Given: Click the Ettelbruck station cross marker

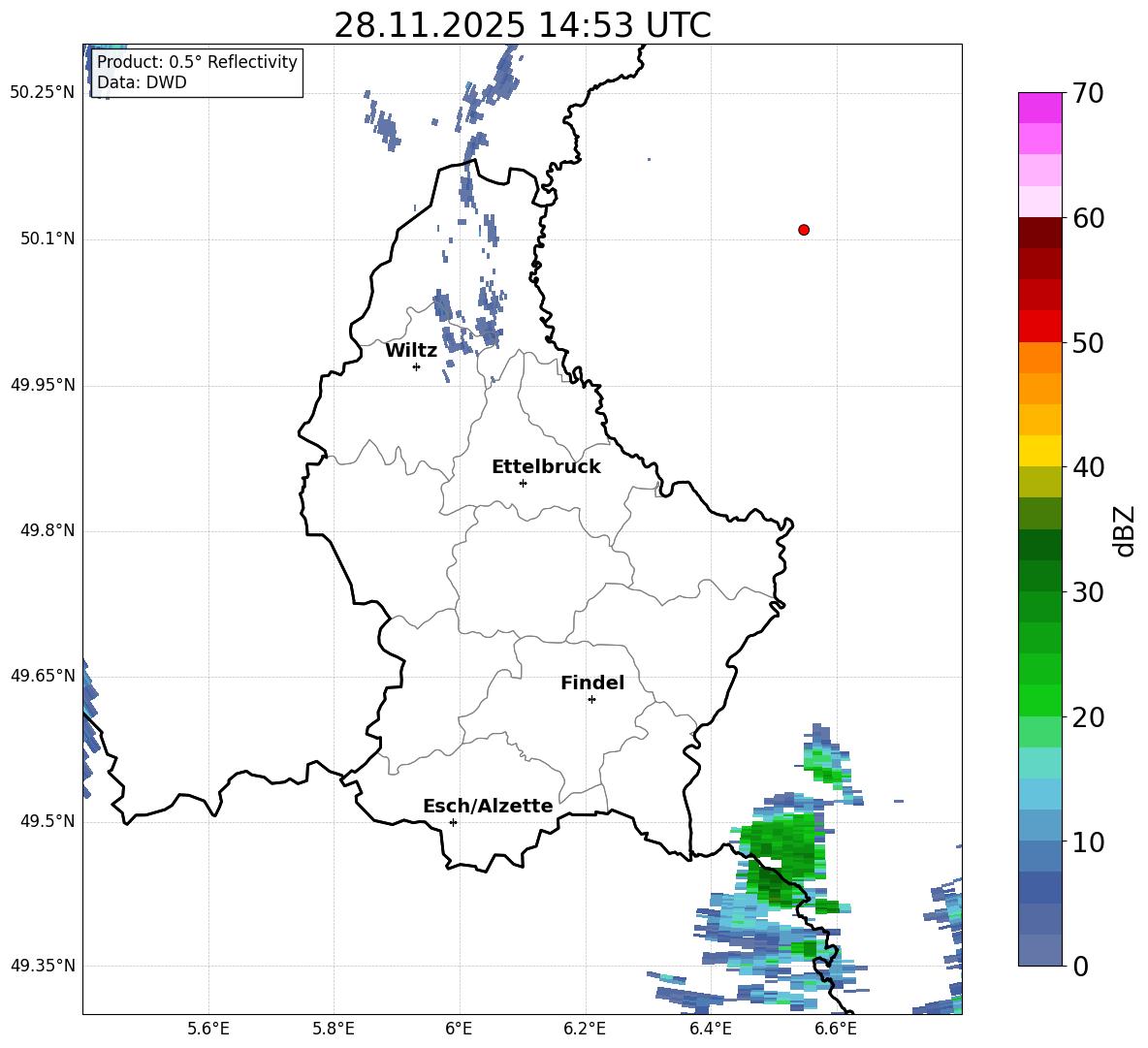Looking at the screenshot, I should (x=523, y=483).
